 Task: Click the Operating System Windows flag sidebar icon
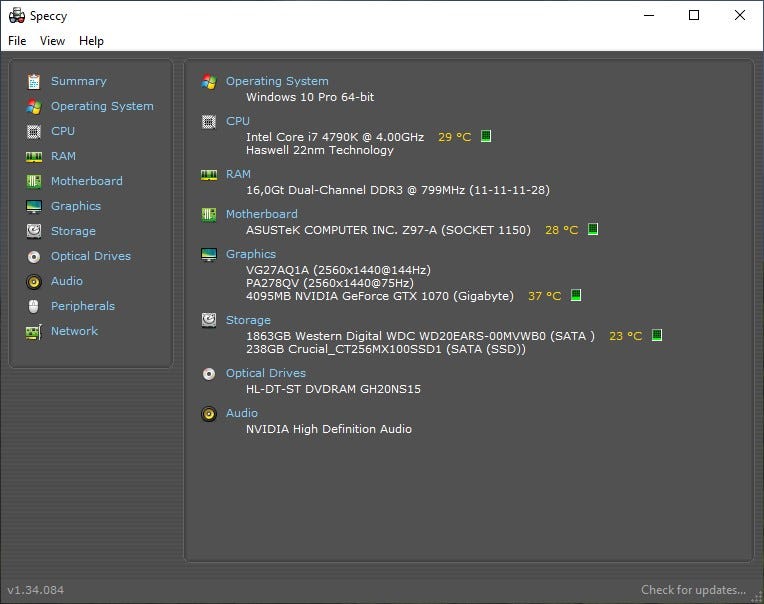click(34, 107)
